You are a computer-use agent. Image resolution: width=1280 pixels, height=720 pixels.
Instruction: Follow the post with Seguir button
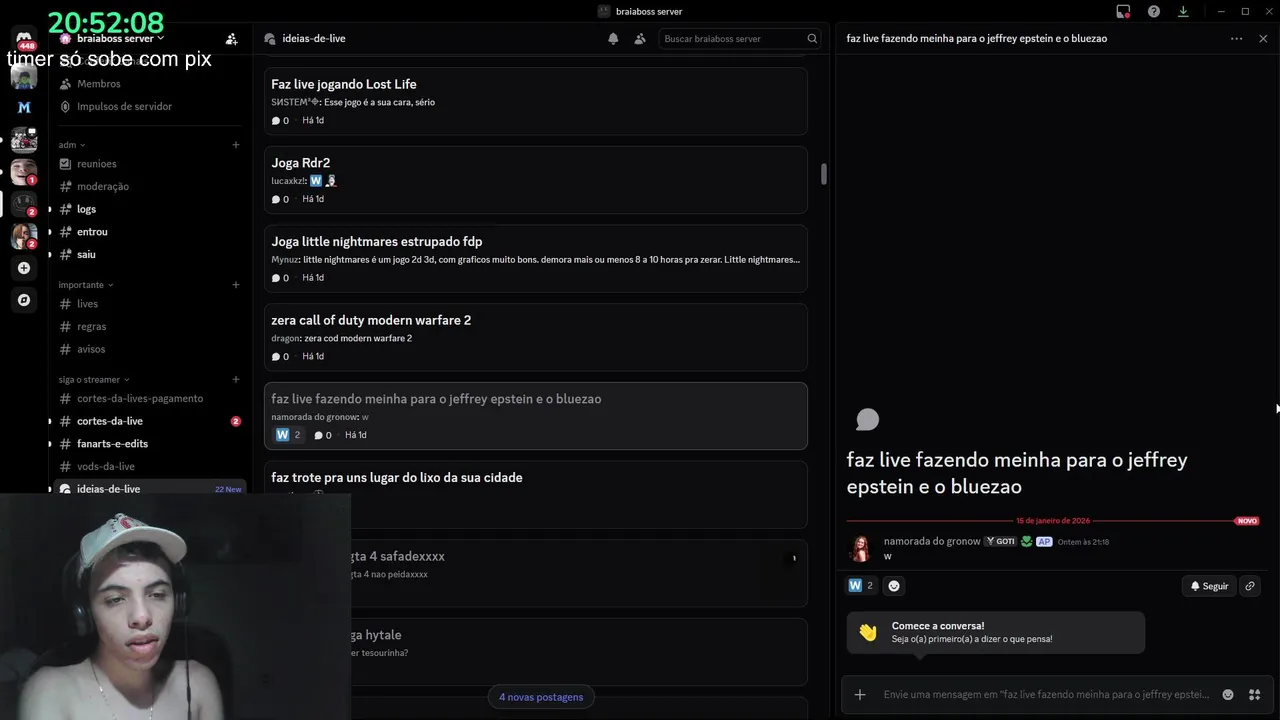coord(1209,586)
